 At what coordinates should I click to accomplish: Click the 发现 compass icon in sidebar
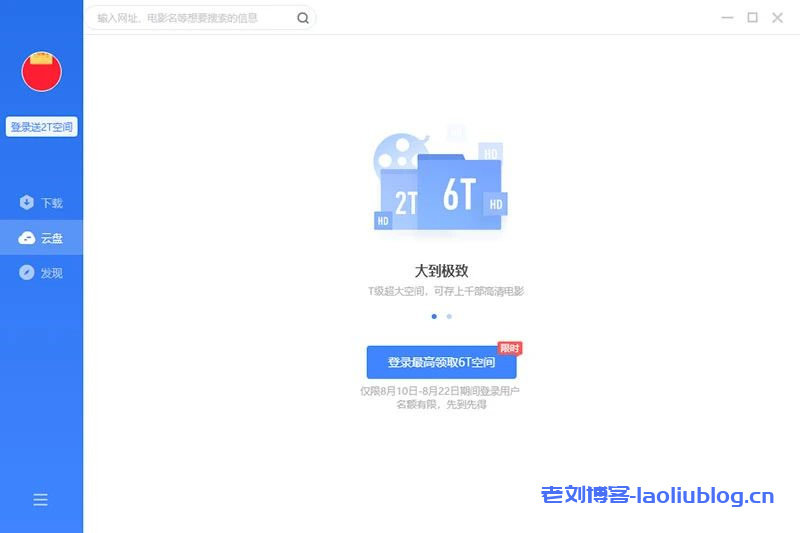pos(27,273)
